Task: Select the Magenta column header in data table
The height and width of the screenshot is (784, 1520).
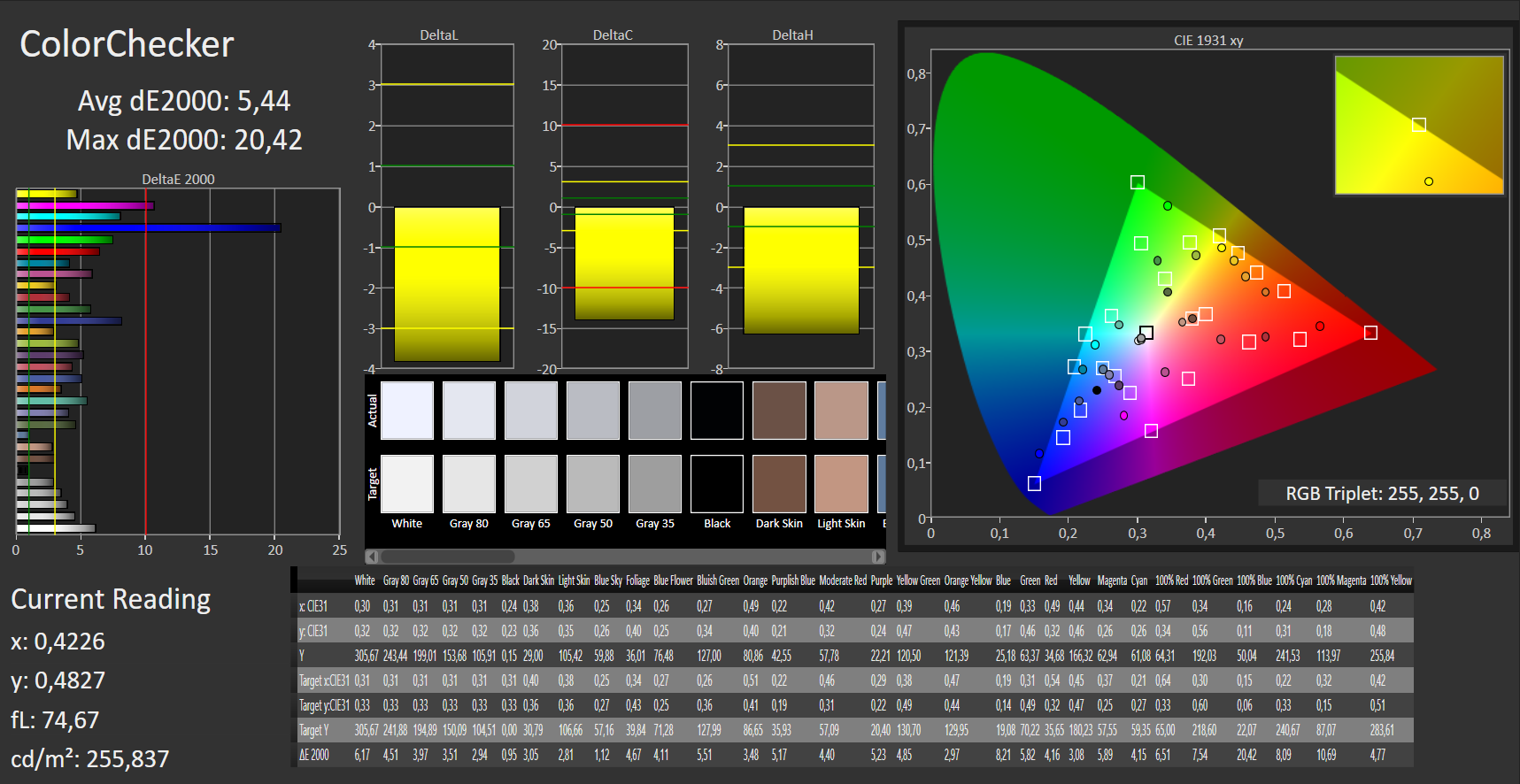Action: point(1112,580)
